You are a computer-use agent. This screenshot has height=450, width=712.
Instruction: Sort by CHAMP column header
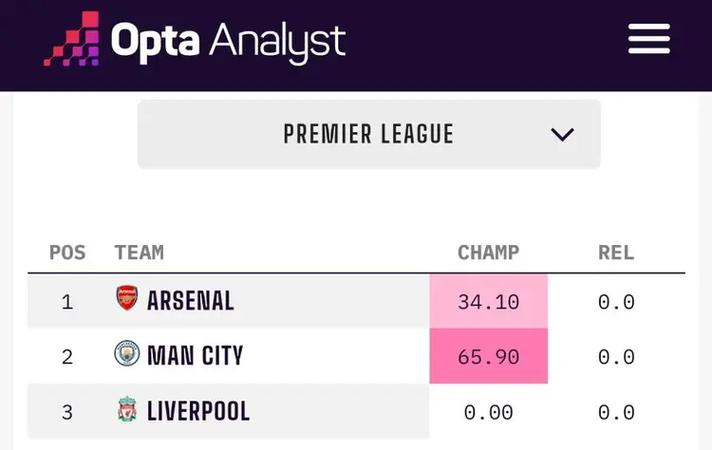pos(488,252)
